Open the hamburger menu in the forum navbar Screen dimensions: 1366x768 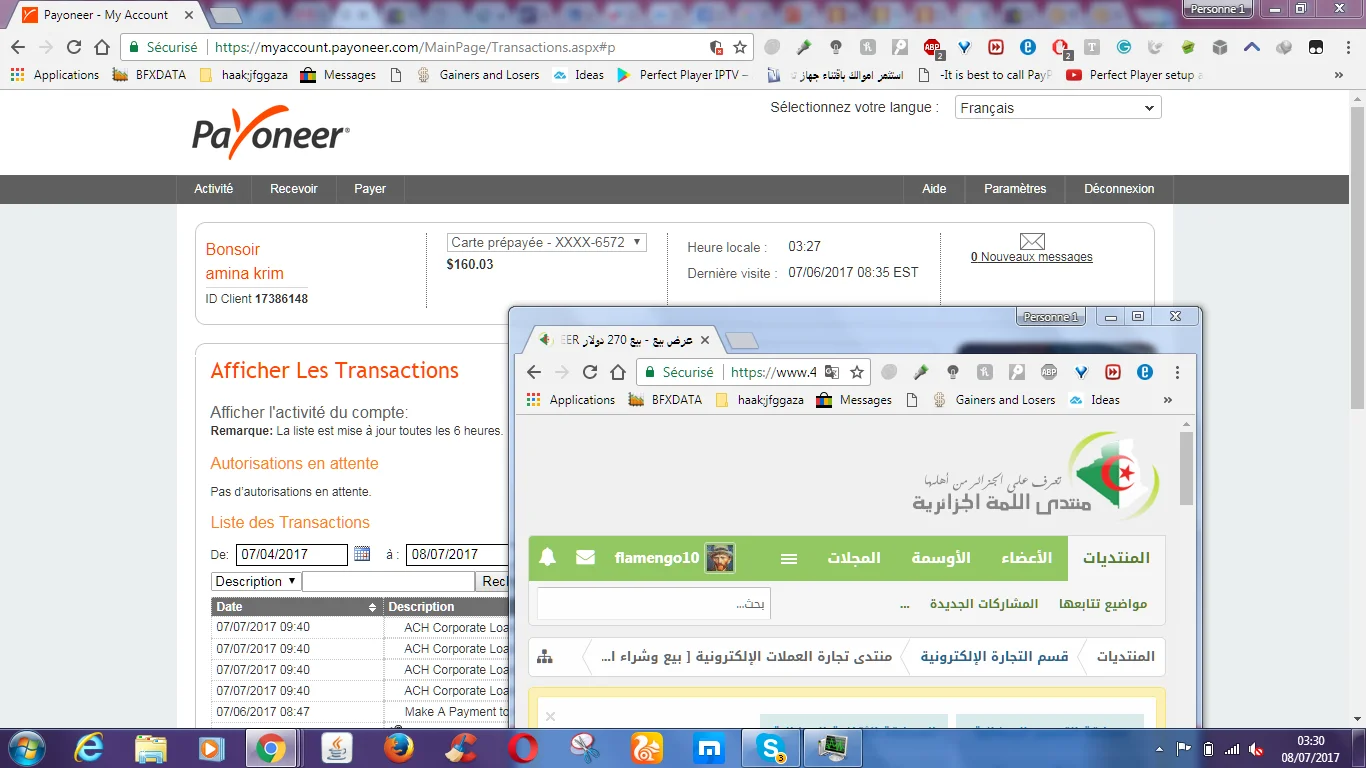tap(789, 558)
